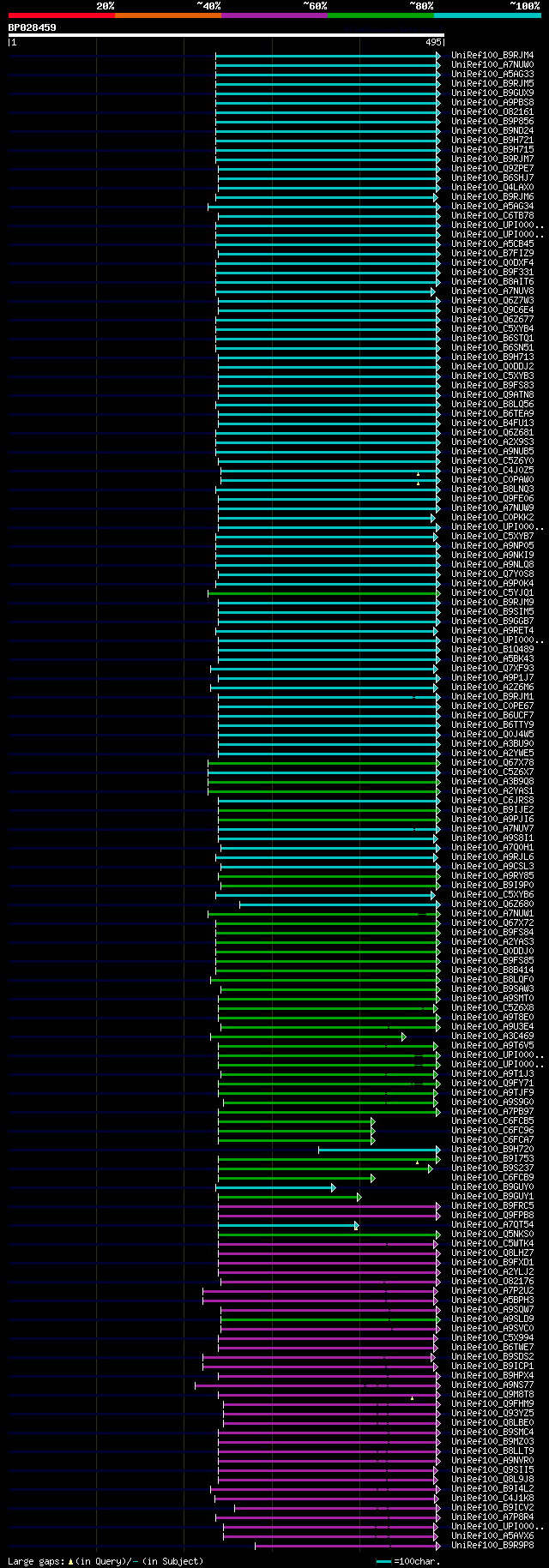Click the cyan ~100% identity legend segment
This screenshot has width=549, height=1568.
coord(487,15)
